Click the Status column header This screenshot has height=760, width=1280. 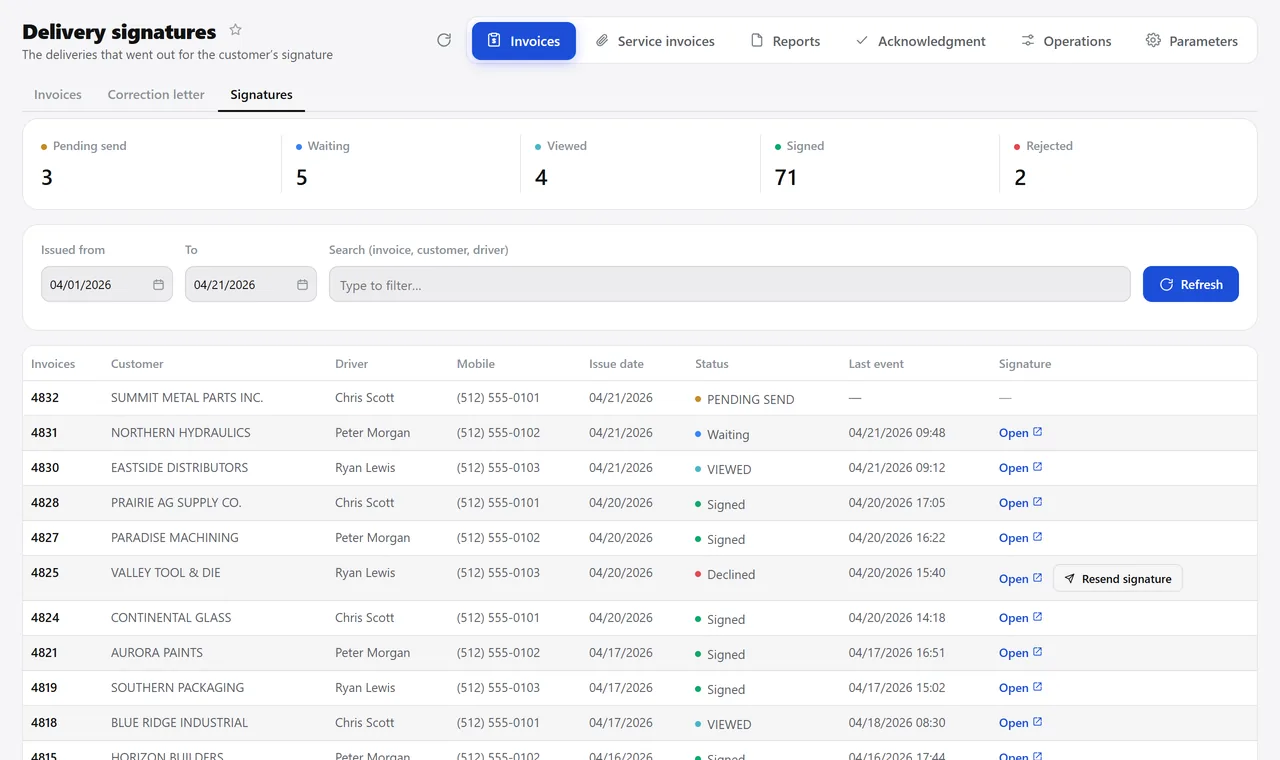tap(712, 364)
